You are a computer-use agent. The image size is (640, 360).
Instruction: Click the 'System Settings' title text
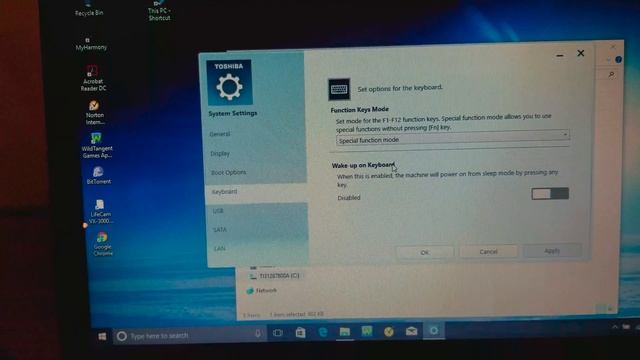pyautogui.click(x=233, y=113)
